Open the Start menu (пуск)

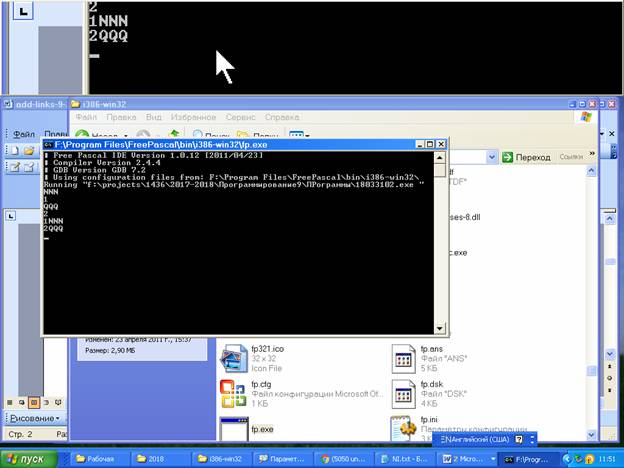pos(29,459)
